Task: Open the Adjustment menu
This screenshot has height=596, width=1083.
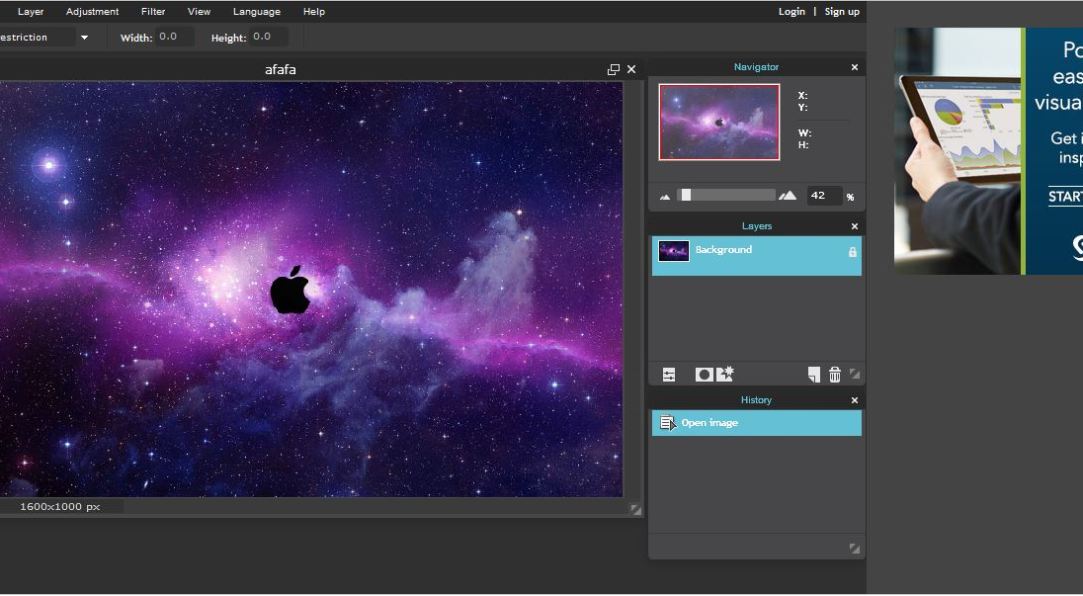Action: (x=92, y=12)
